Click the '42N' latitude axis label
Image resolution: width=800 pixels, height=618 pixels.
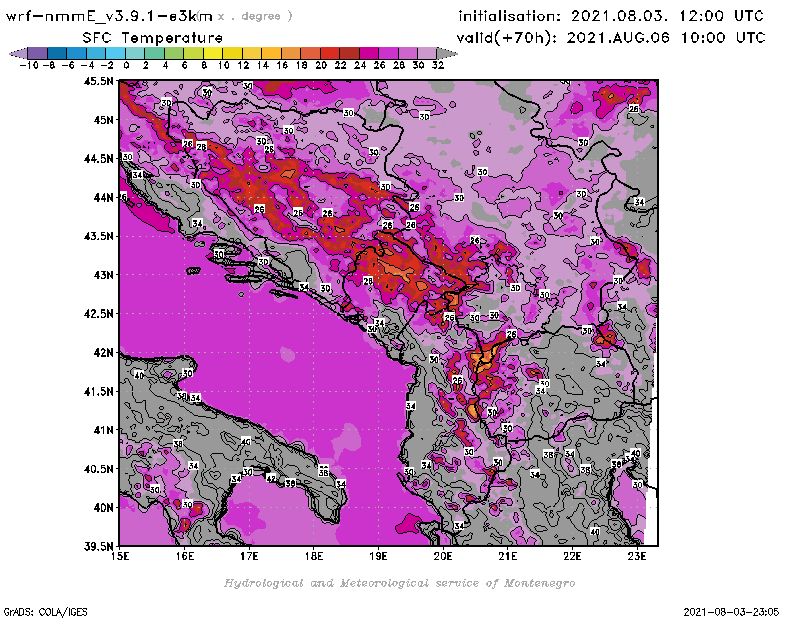[103, 353]
